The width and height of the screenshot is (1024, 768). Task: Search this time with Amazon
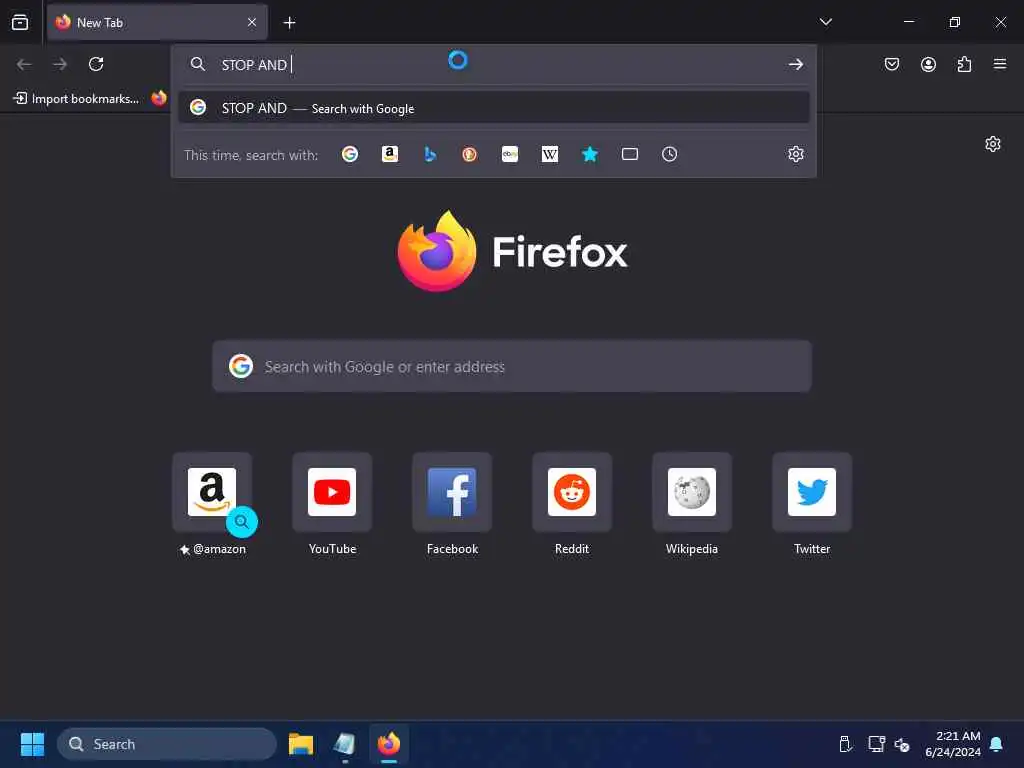(390, 154)
